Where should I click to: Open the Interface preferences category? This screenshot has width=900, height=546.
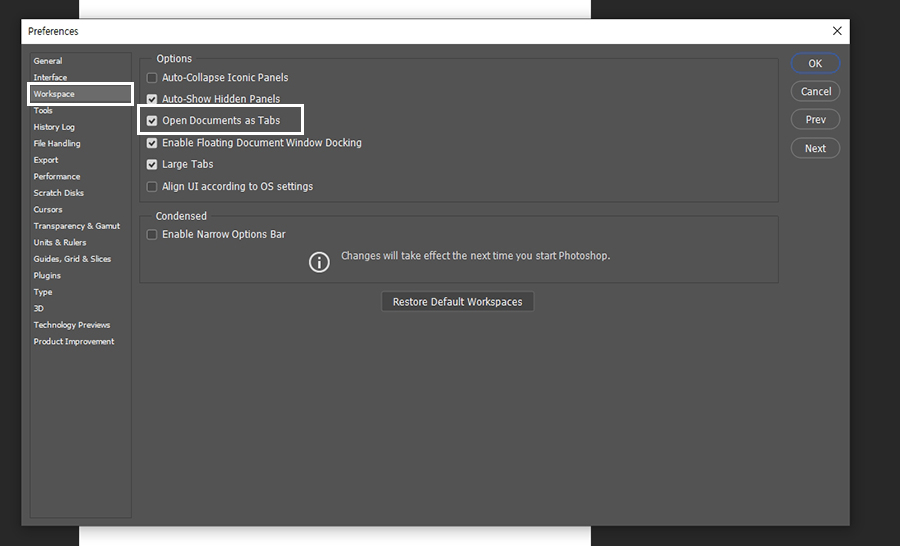[50, 78]
